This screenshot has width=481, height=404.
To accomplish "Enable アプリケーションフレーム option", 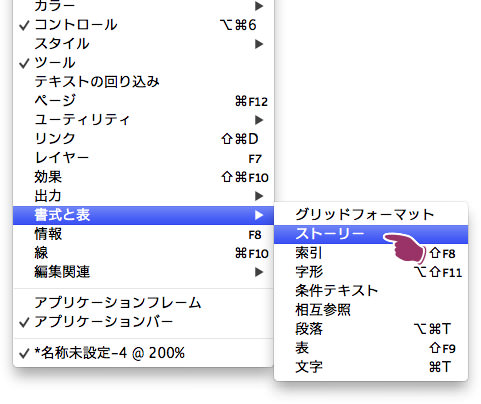I will coord(143,303).
